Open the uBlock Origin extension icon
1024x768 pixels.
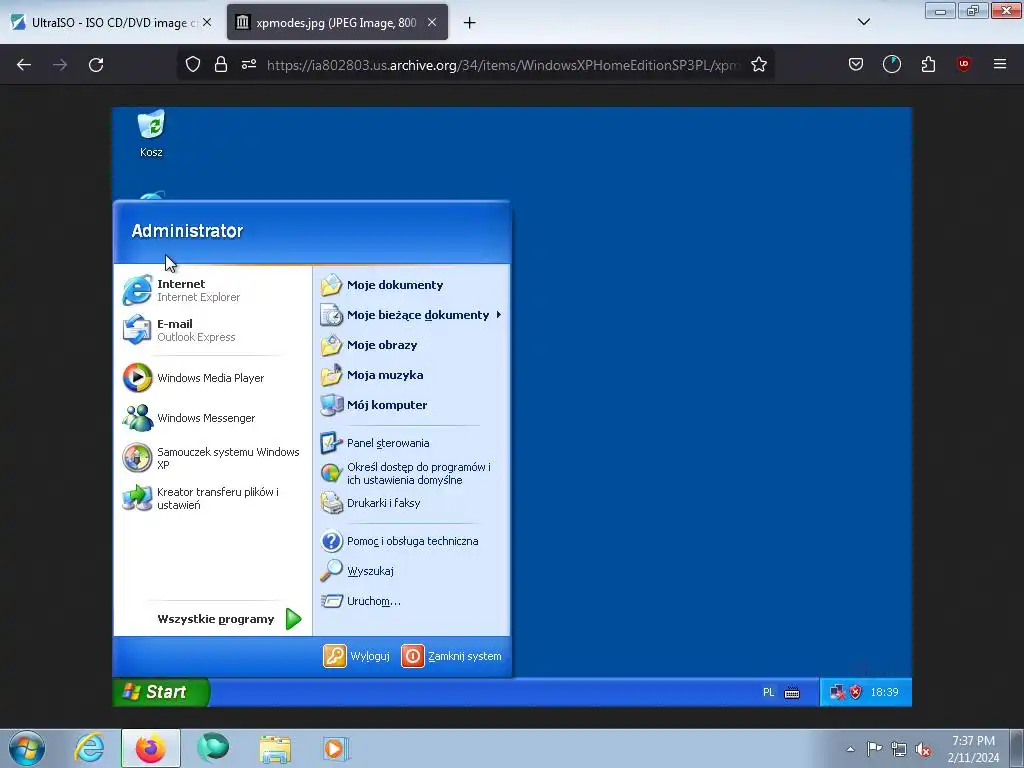pyautogui.click(x=963, y=64)
